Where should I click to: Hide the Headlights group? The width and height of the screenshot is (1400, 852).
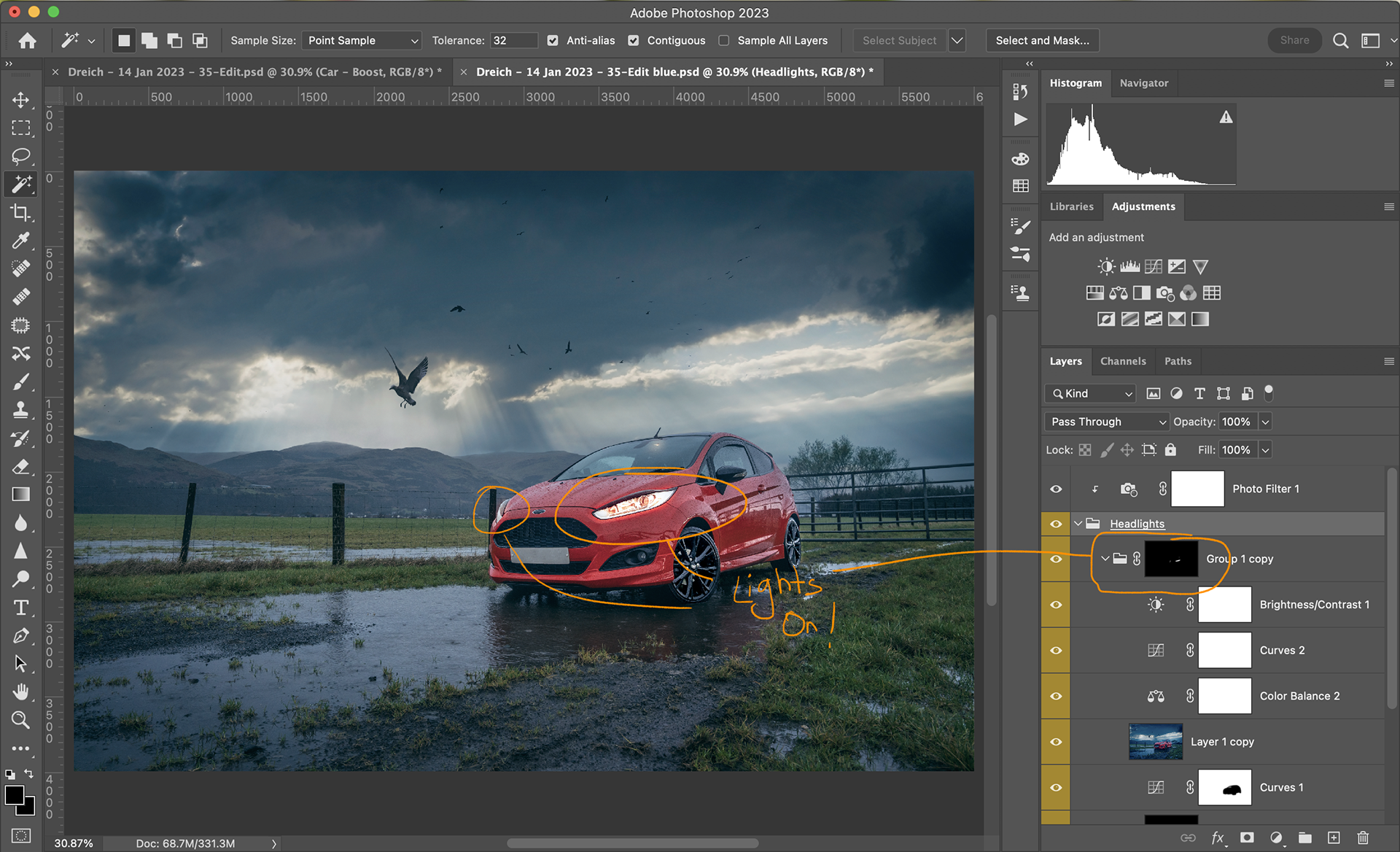point(1055,524)
